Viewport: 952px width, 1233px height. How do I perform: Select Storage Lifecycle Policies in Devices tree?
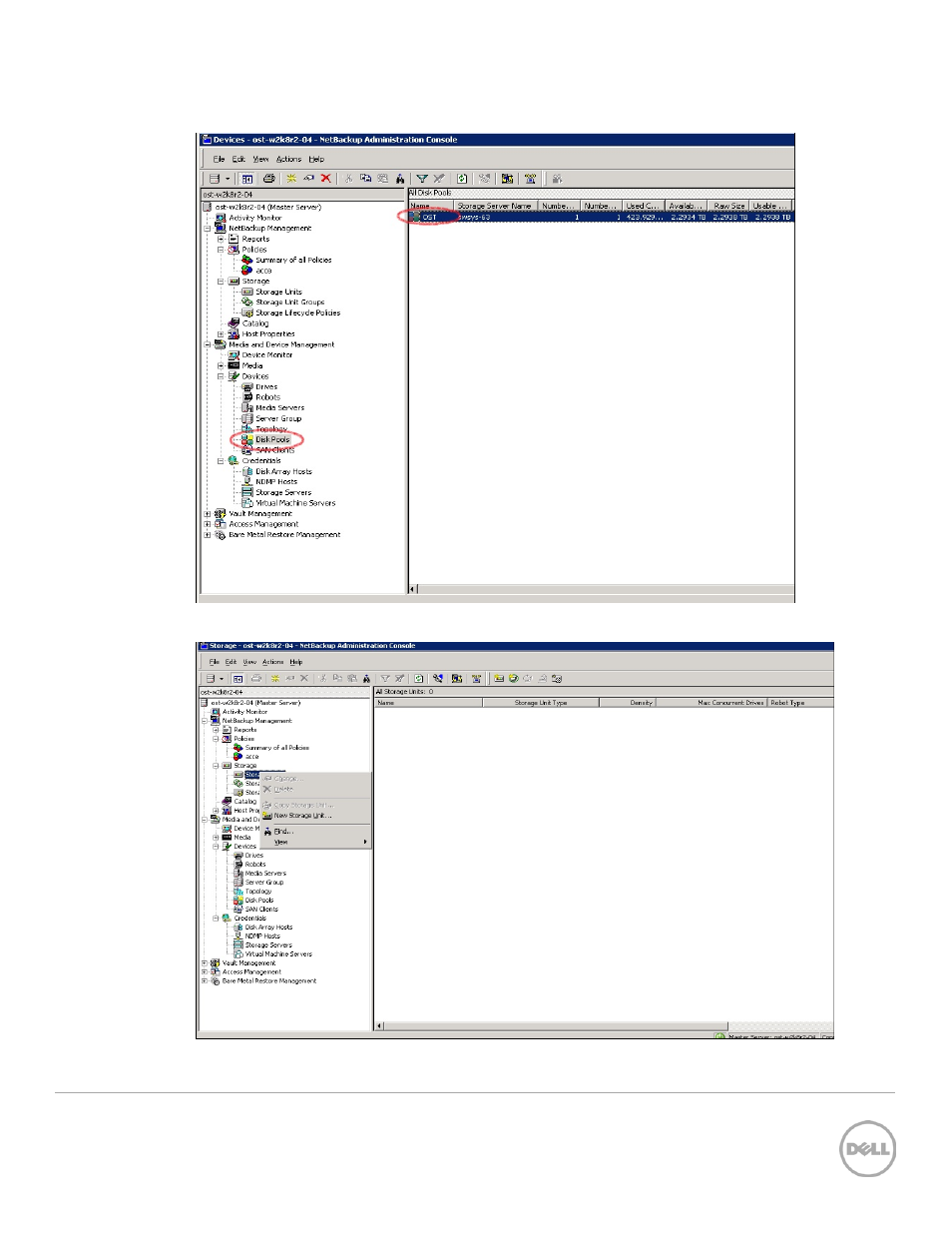(297, 312)
